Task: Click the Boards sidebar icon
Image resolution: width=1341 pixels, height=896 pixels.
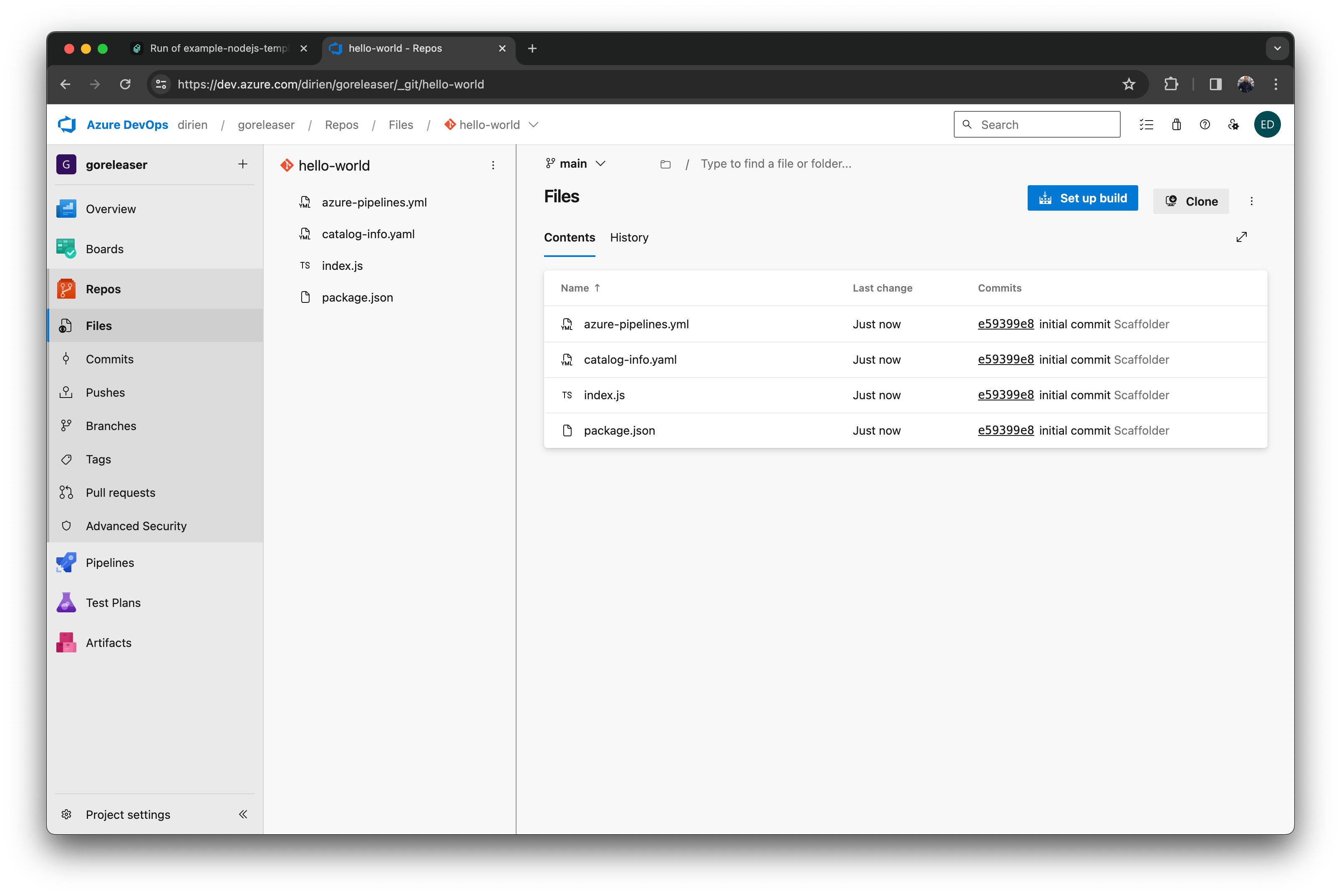Action: pyautogui.click(x=66, y=249)
